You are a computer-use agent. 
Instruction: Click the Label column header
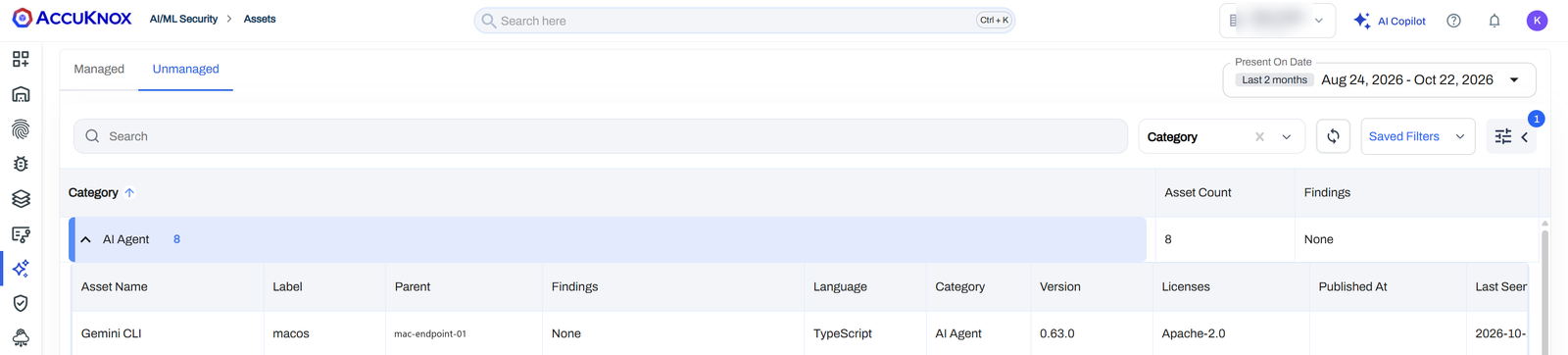coord(287,286)
